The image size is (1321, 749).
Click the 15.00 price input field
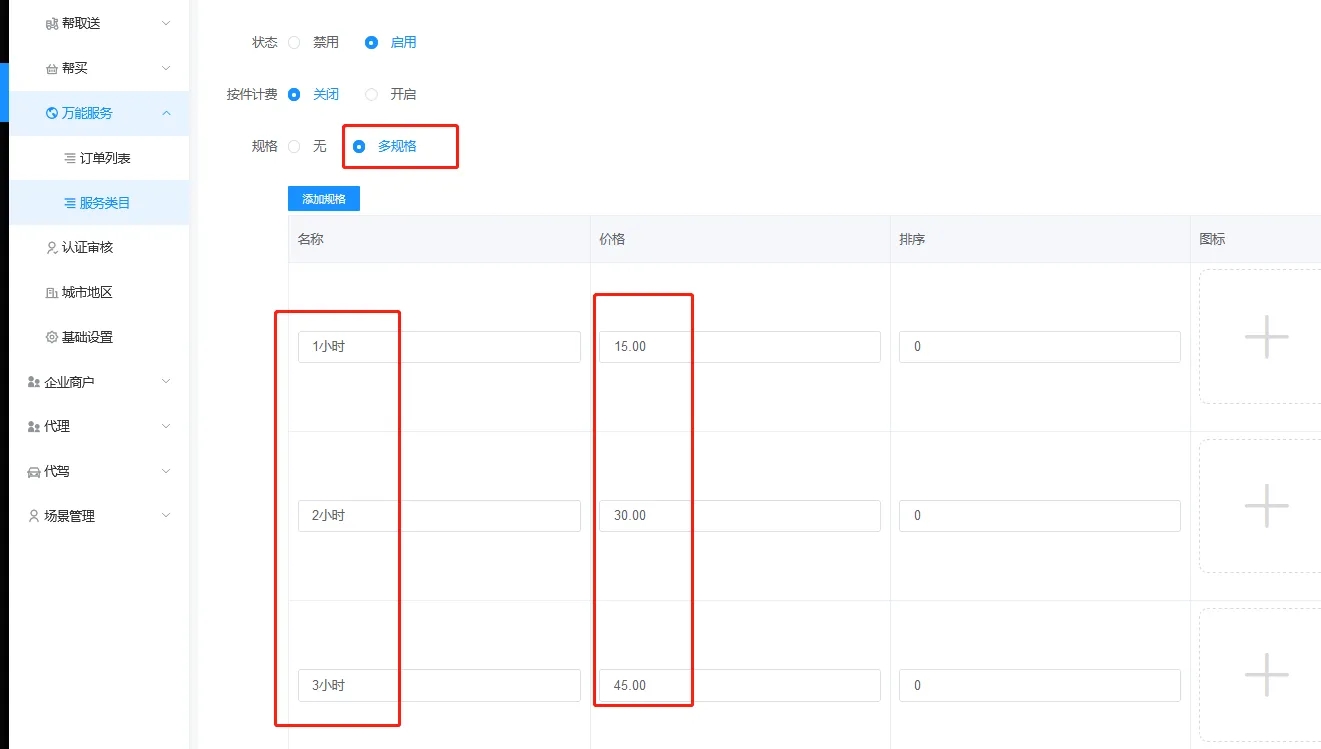pos(740,347)
